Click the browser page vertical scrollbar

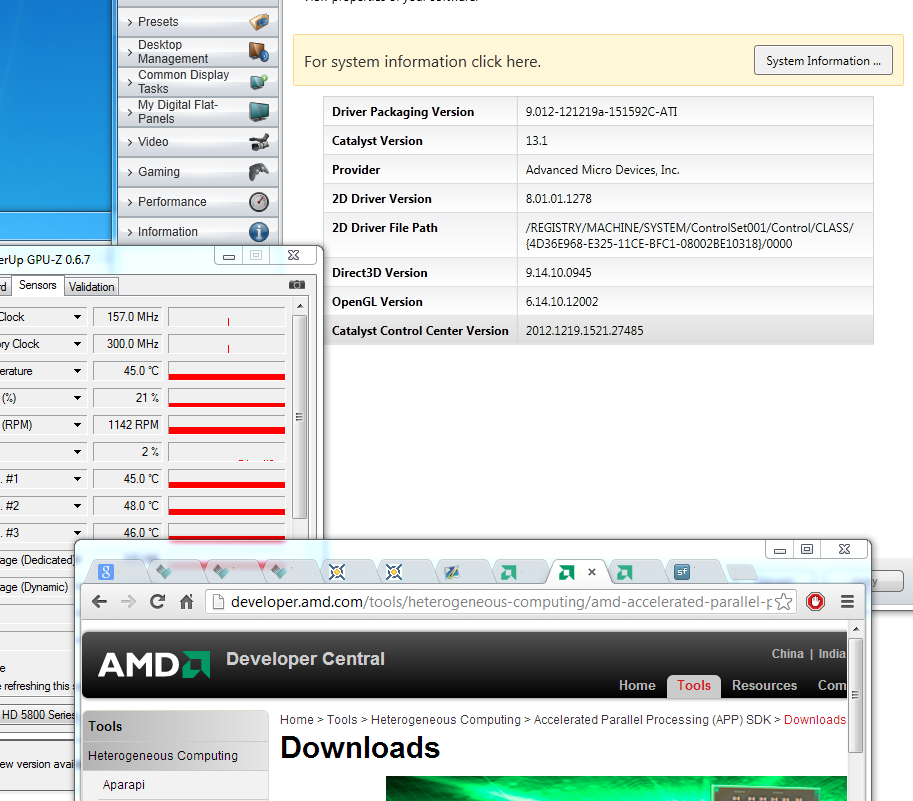tap(855, 695)
